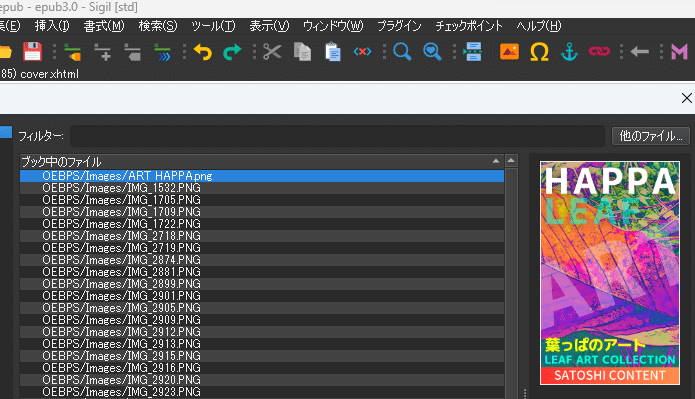Select OEBPS/Images/IMG_2923.PNG row

click(262, 391)
